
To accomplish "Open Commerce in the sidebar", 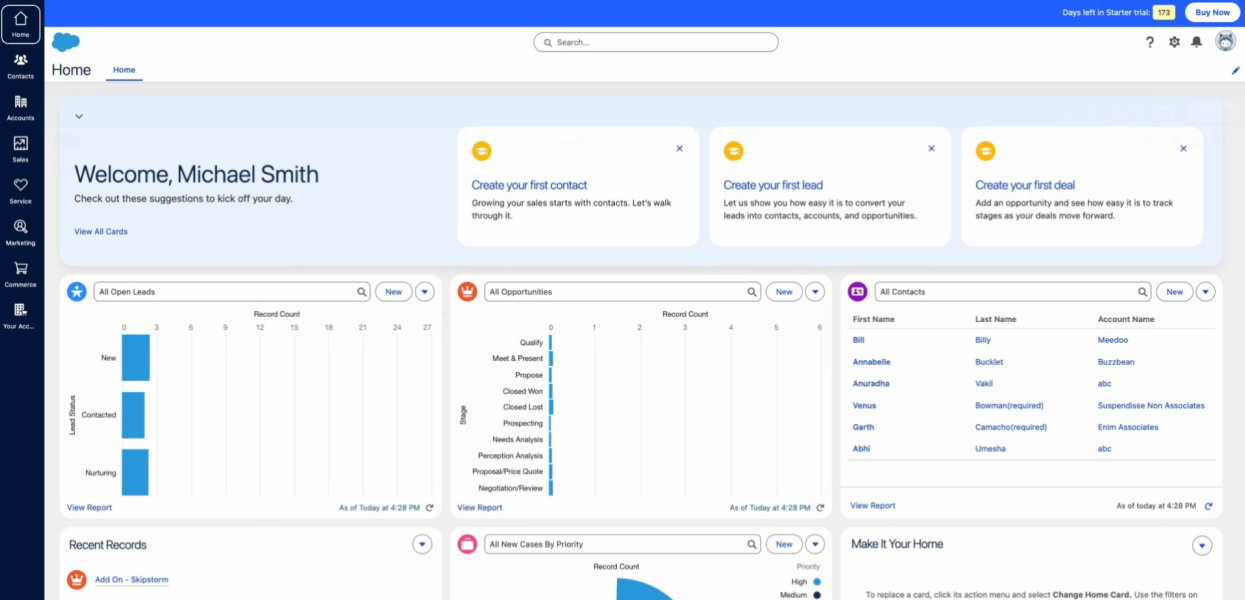I will [x=21, y=274].
